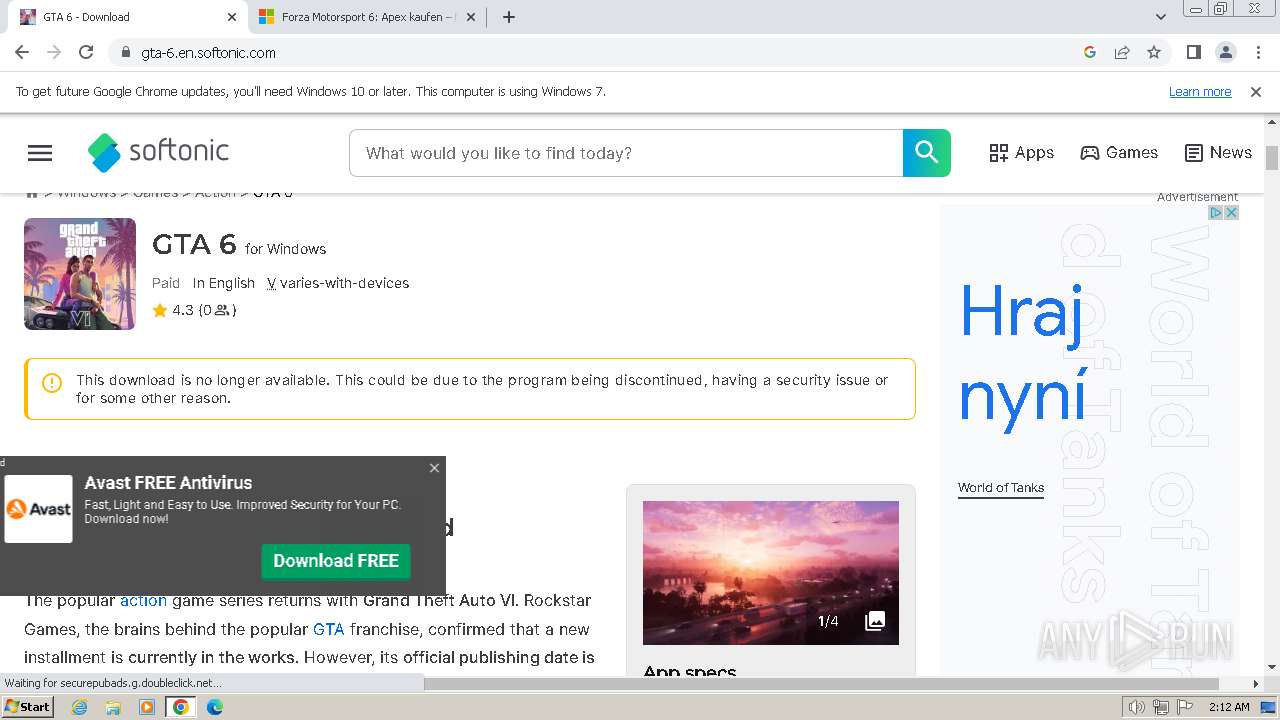Close the GTA 6 tab

point(232,17)
